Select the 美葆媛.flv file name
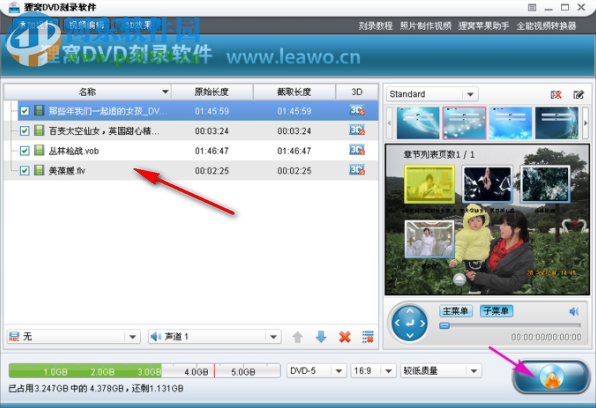The image size is (596, 408). point(67,171)
